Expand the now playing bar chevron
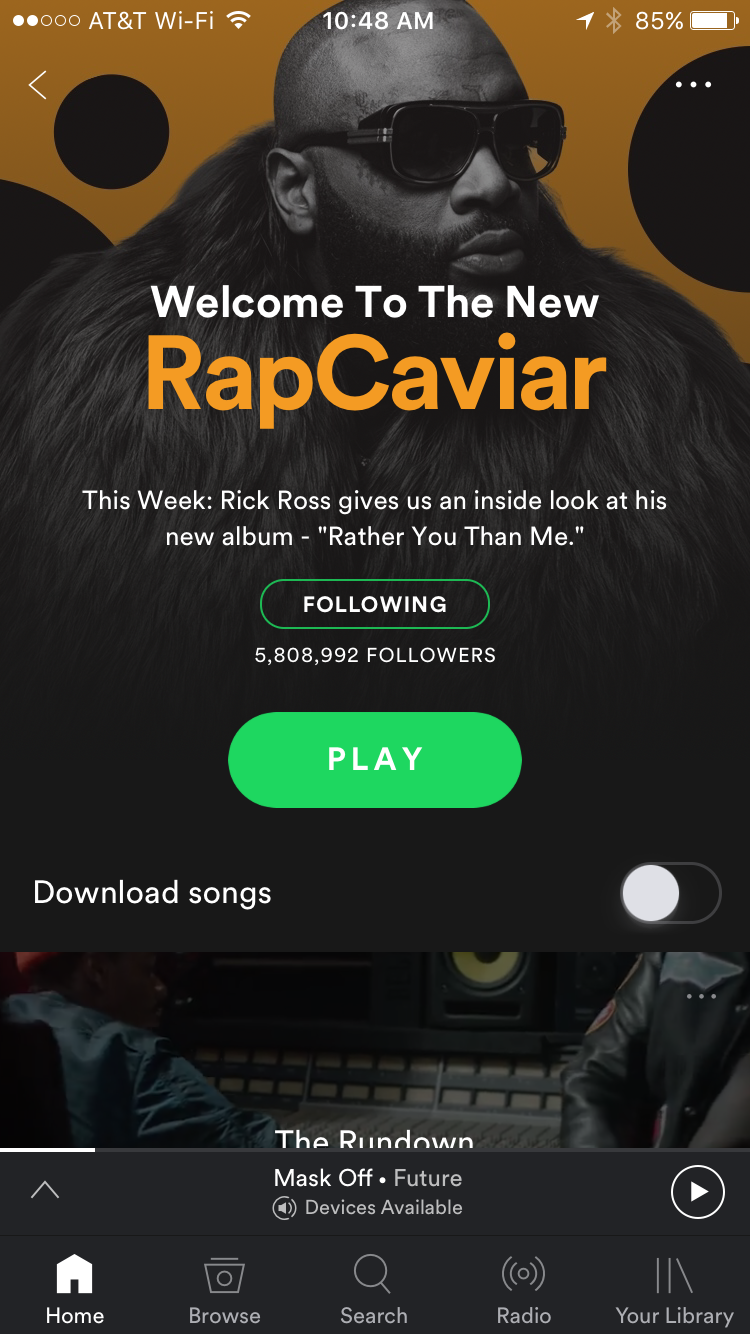Screen dimensions: 750x1334 [45, 1190]
